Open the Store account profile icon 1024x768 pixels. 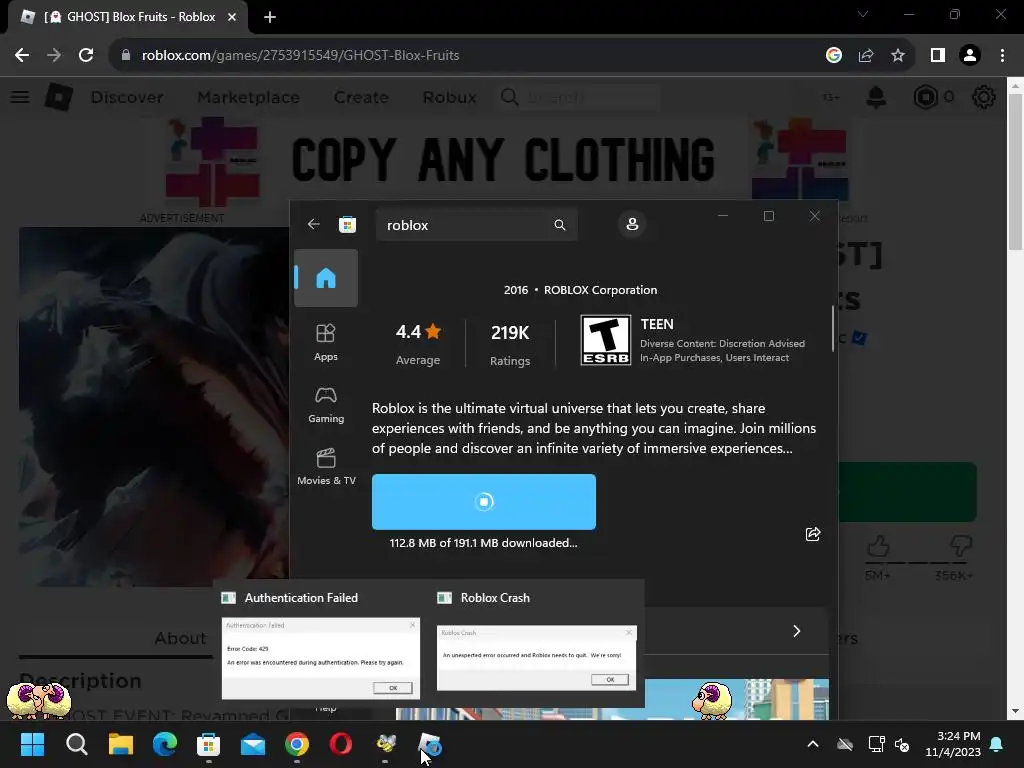tap(632, 224)
